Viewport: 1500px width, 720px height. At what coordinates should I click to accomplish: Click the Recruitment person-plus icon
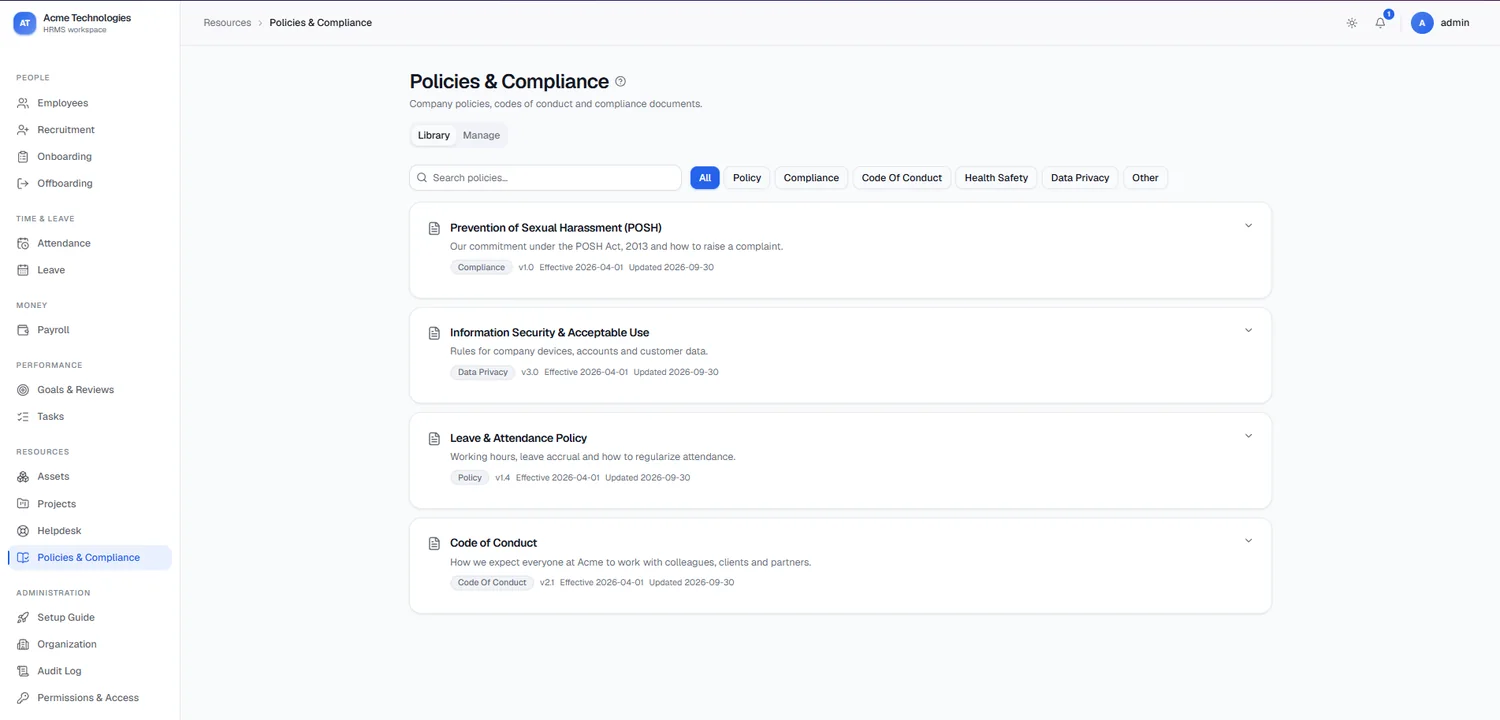point(23,130)
